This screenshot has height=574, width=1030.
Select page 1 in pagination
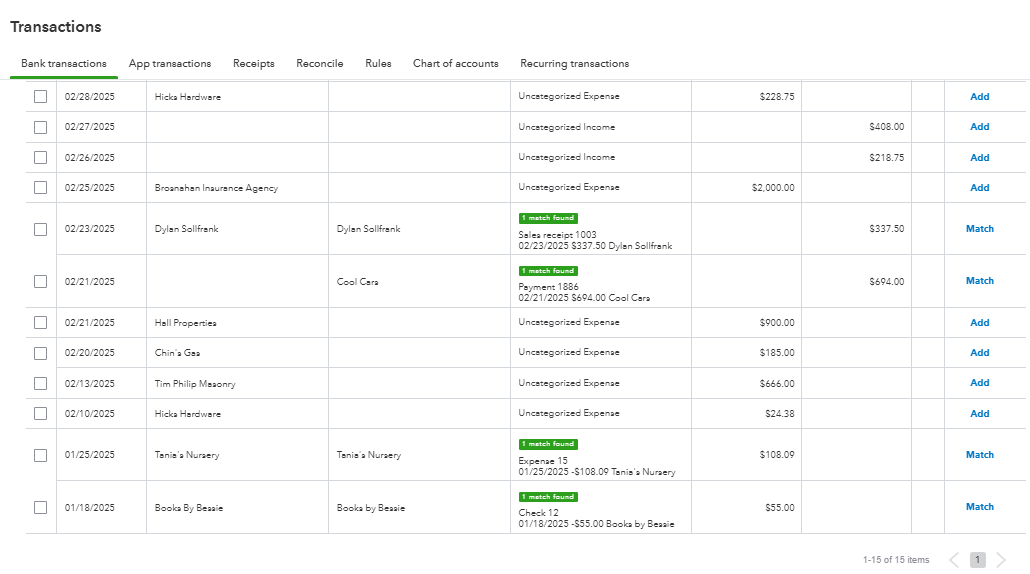pyautogui.click(x=977, y=560)
